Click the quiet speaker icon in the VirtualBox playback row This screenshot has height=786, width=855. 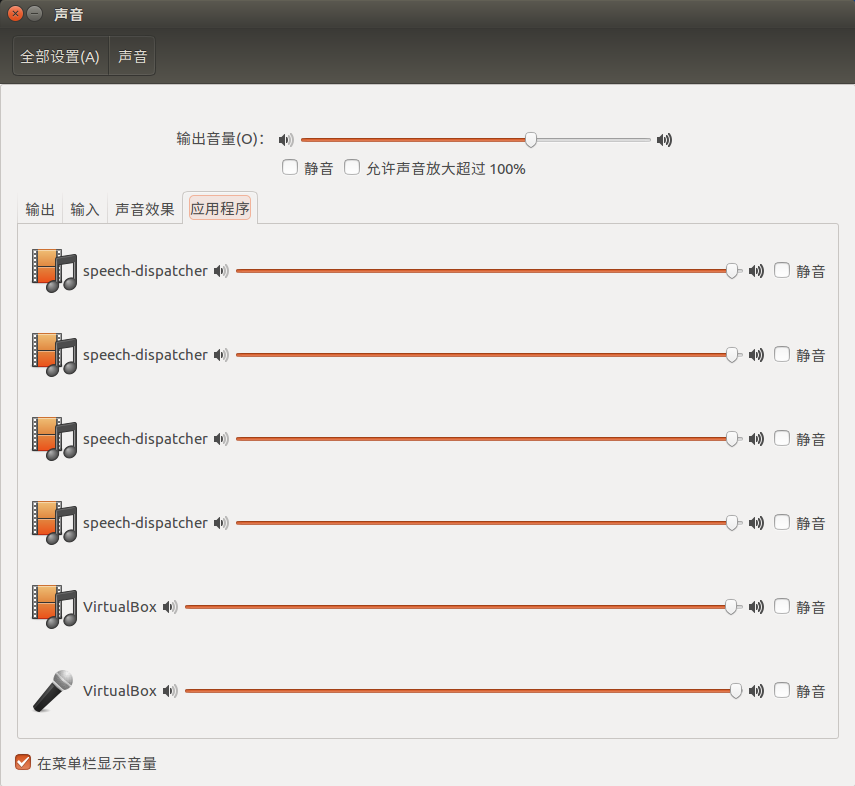click(x=170, y=607)
